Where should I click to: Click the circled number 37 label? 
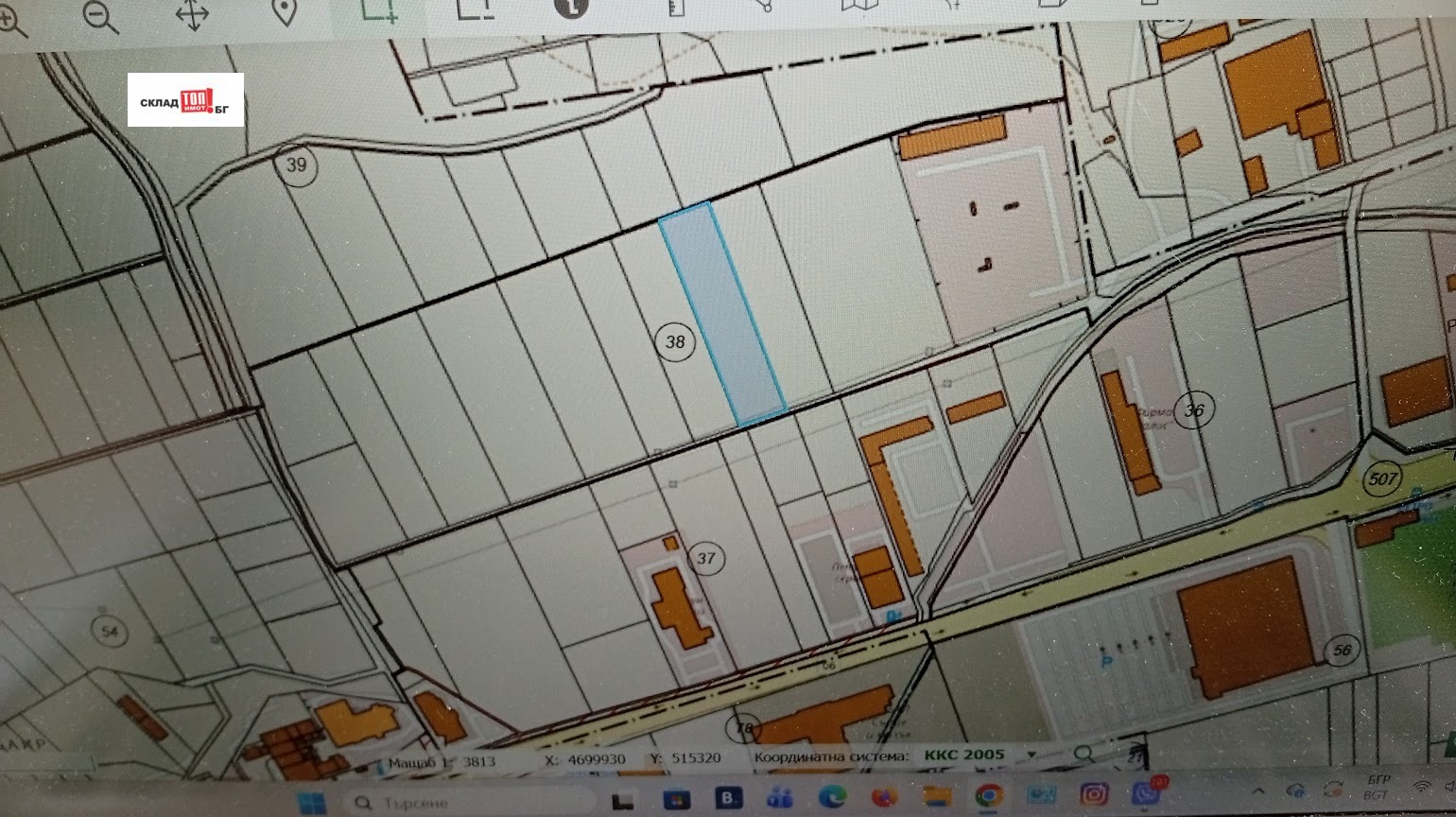(x=706, y=558)
